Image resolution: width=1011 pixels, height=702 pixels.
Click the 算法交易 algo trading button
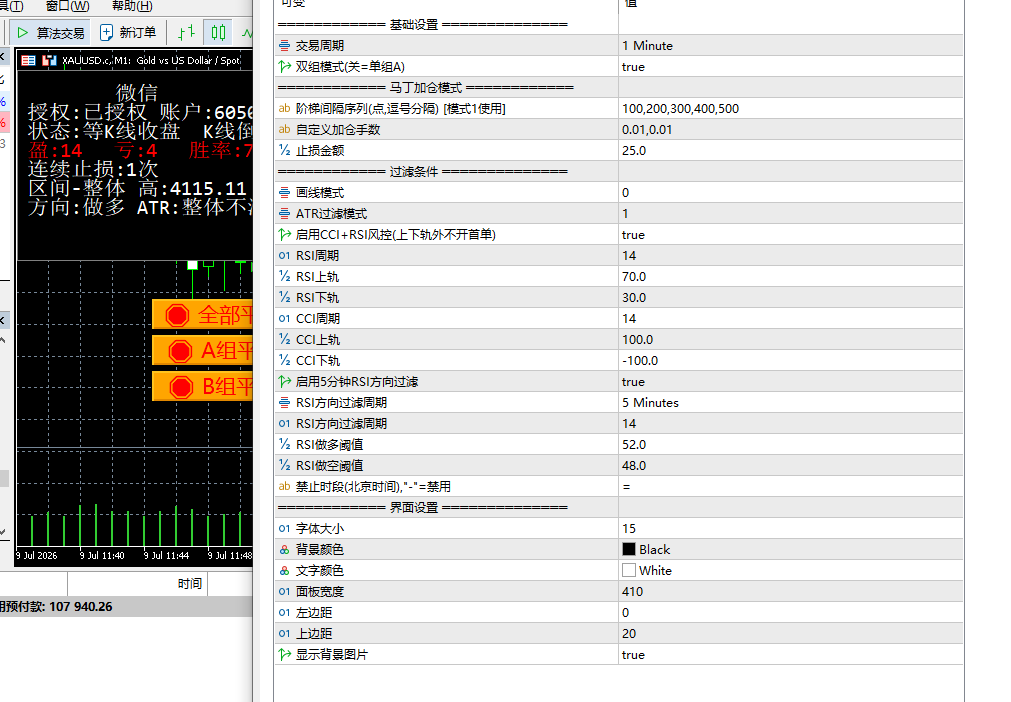tap(50, 32)
